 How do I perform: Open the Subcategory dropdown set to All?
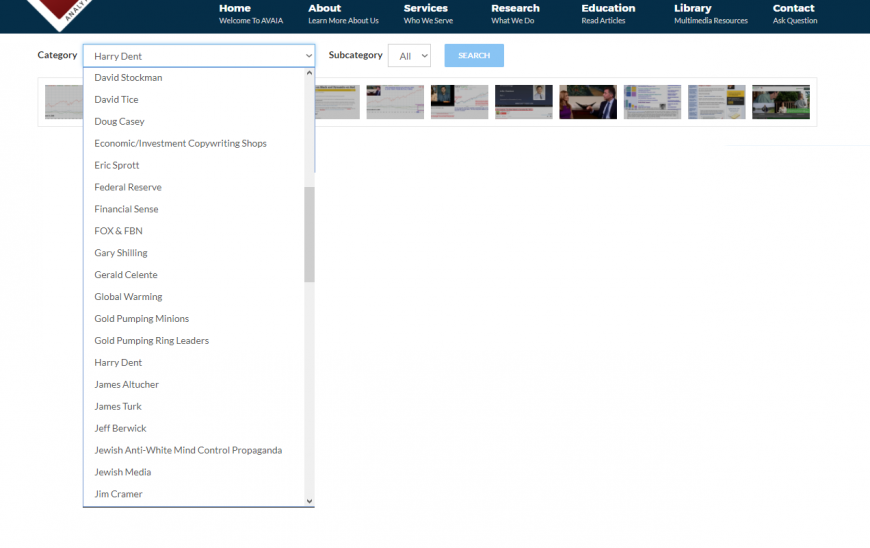[x=409, y=56]
